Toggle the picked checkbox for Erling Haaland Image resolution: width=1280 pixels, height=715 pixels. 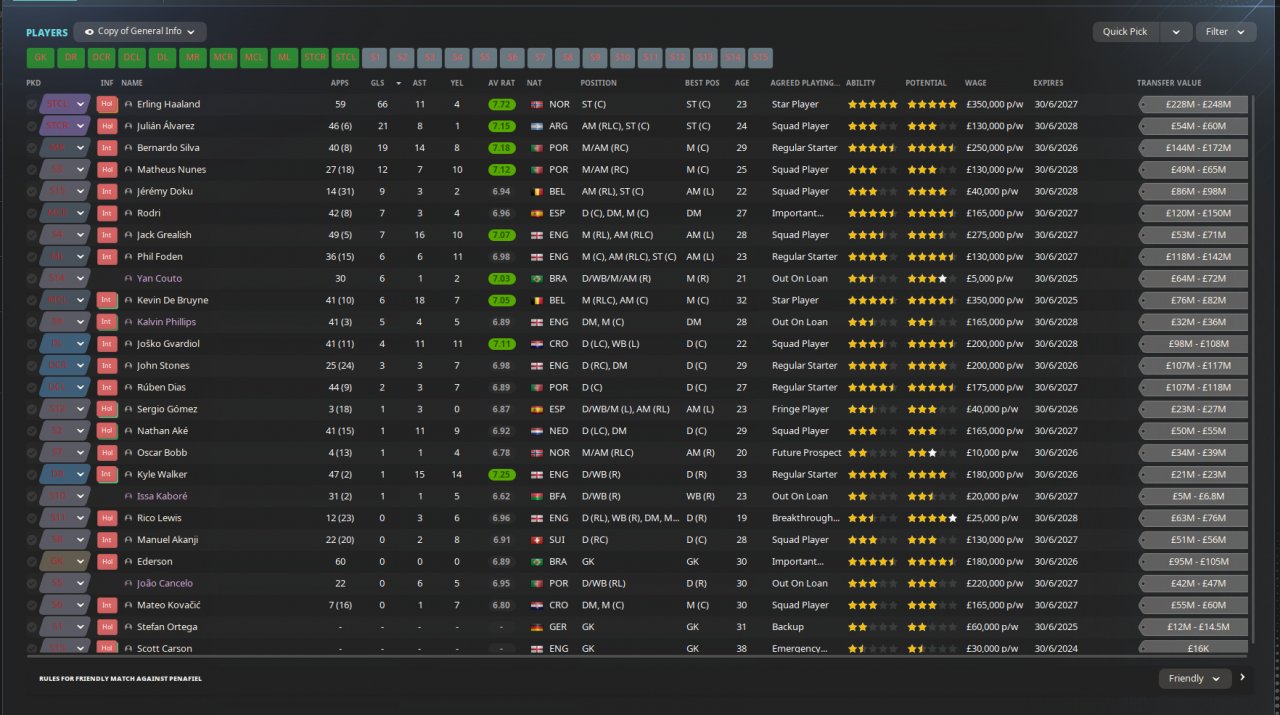[32, 104]
